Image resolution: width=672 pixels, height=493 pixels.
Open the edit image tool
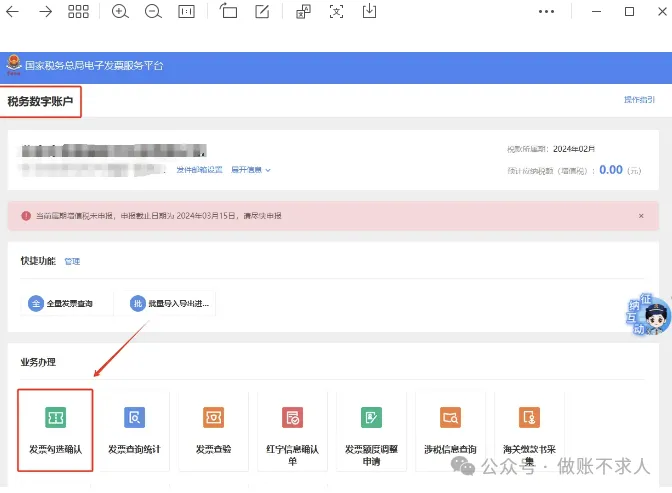262,12
